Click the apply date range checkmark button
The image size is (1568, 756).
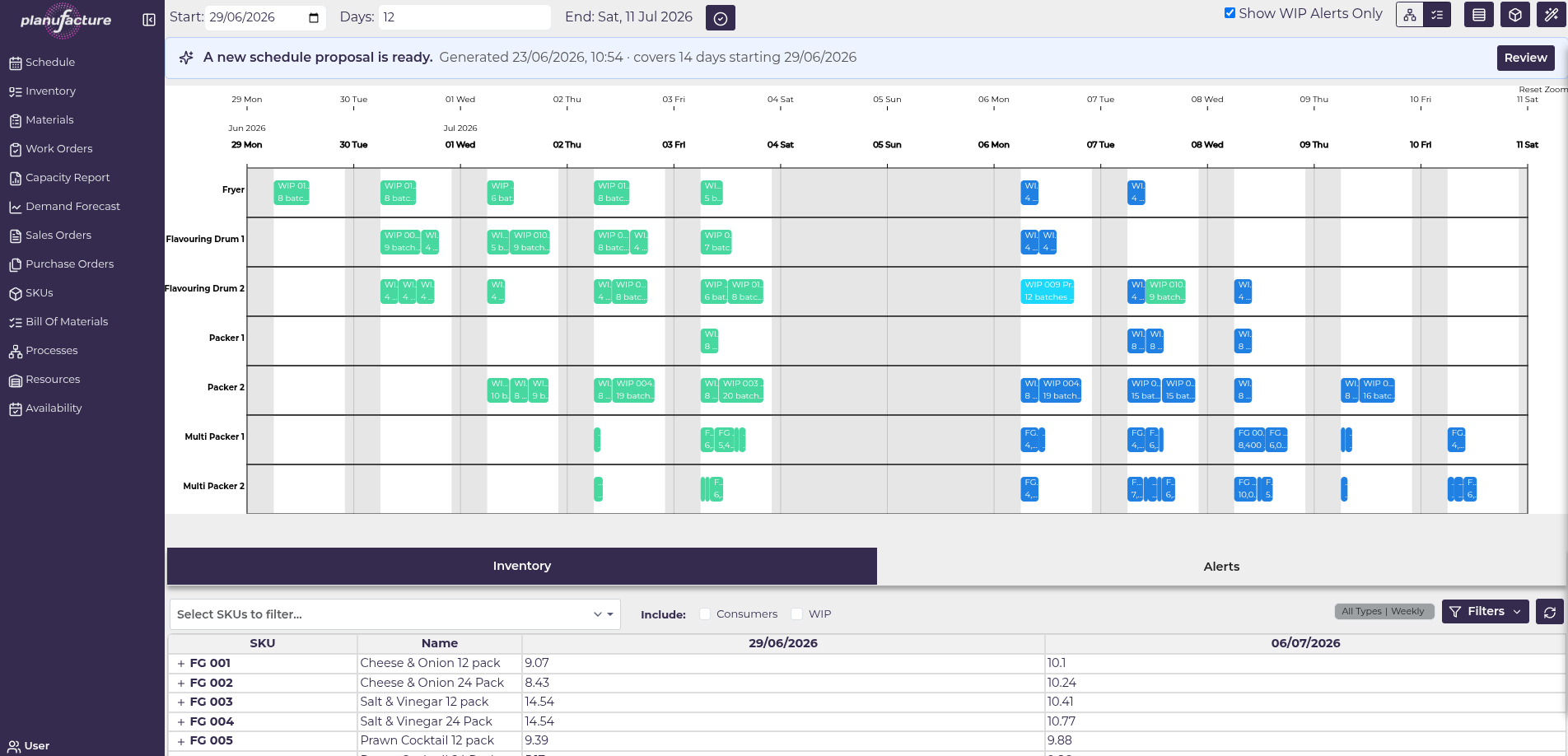pyautogui.click(x=721, y=18)
